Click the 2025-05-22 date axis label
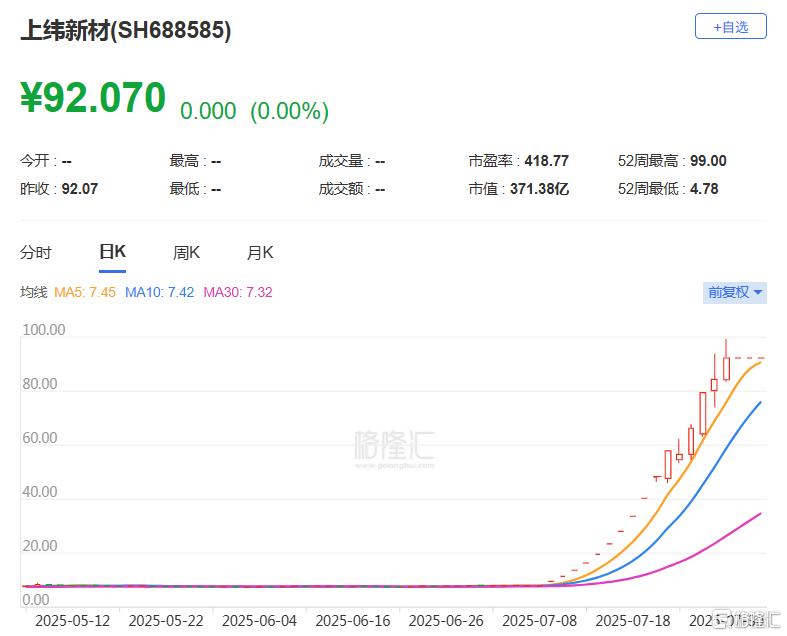This screenshot has height=636, width=787. pyautogui.click(x=166, y=621)
